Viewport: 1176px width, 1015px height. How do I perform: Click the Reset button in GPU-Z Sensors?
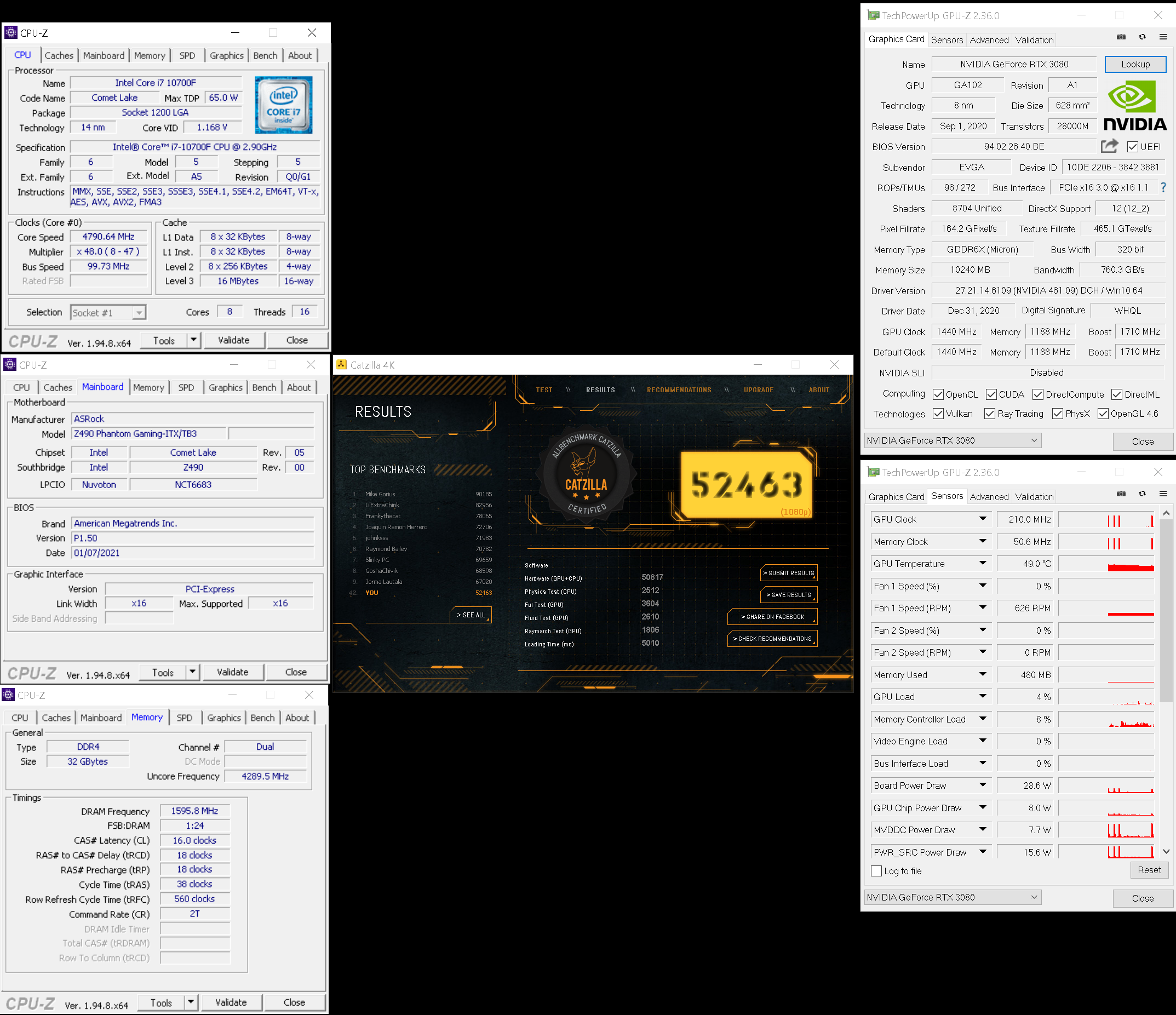[x=1149, y=870]
